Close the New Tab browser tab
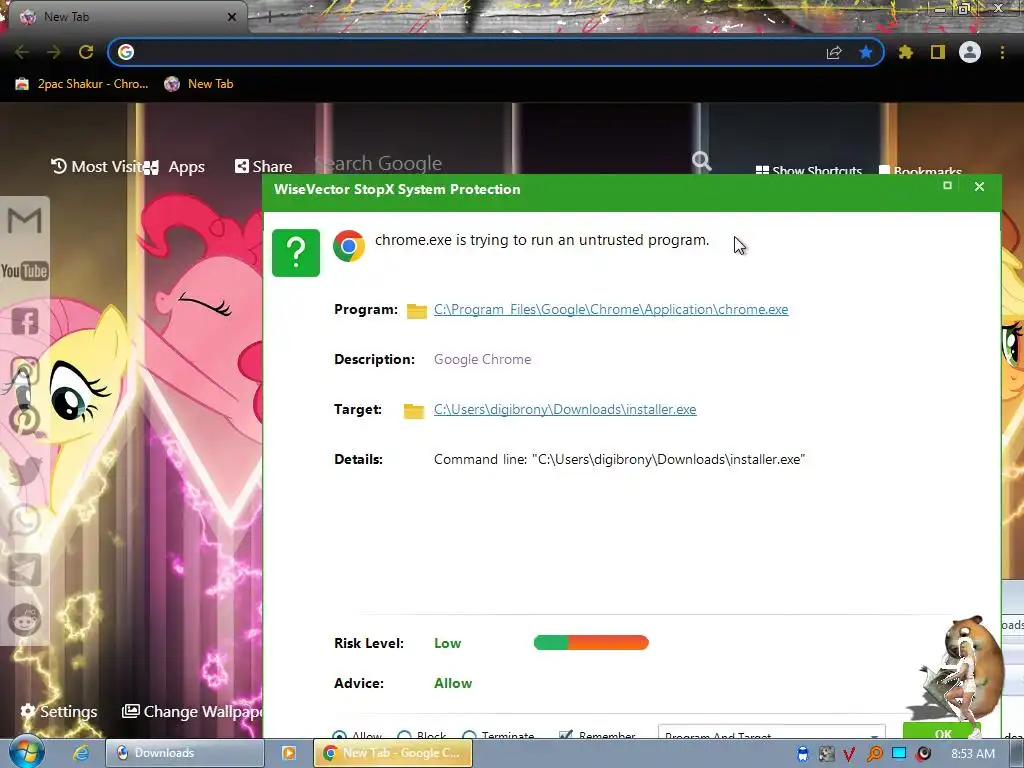Image resolution: width=1024 pixels, height=768 pixels. point(232,17)
